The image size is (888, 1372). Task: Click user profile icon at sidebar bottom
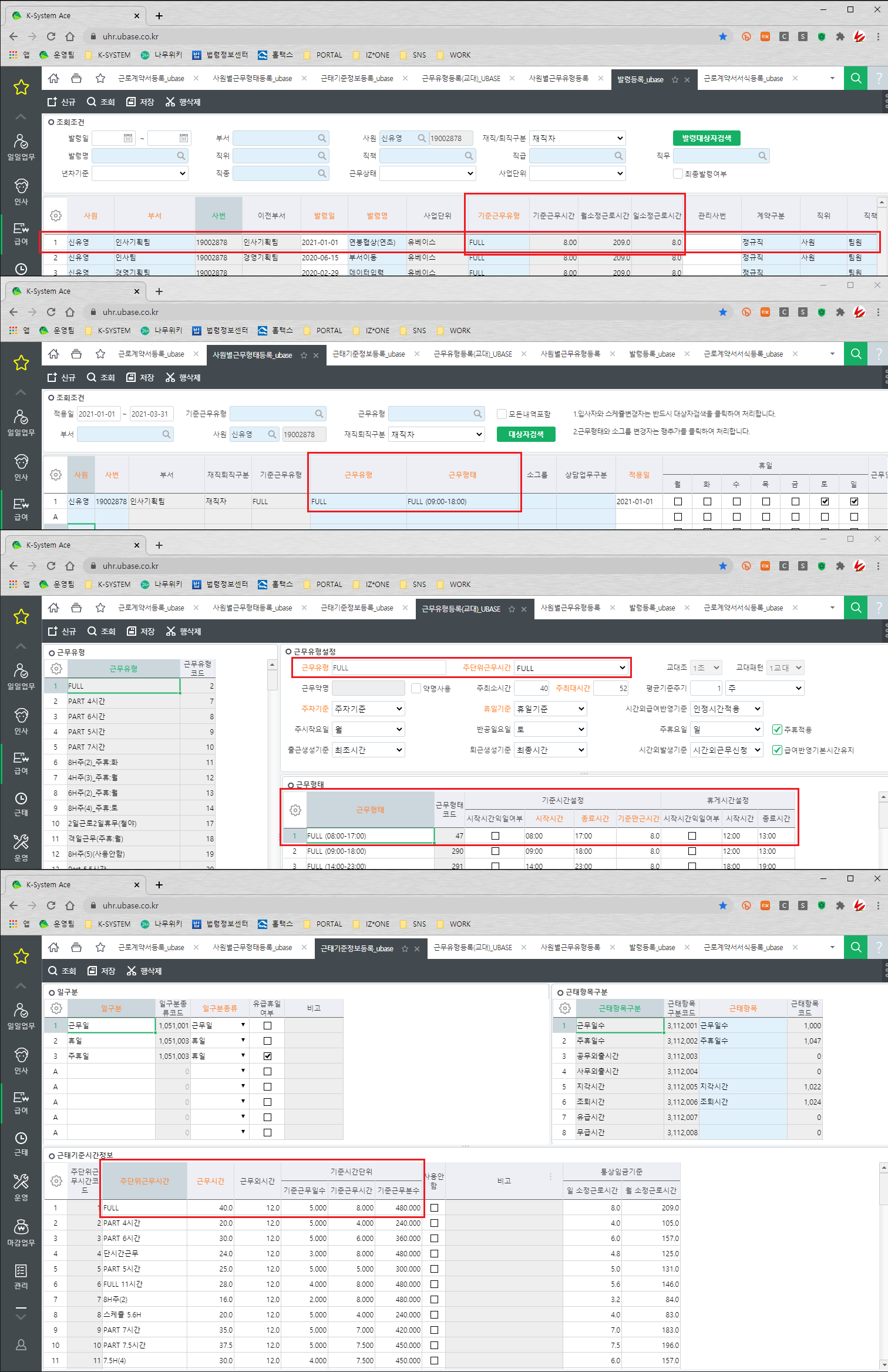[21, 1344]
